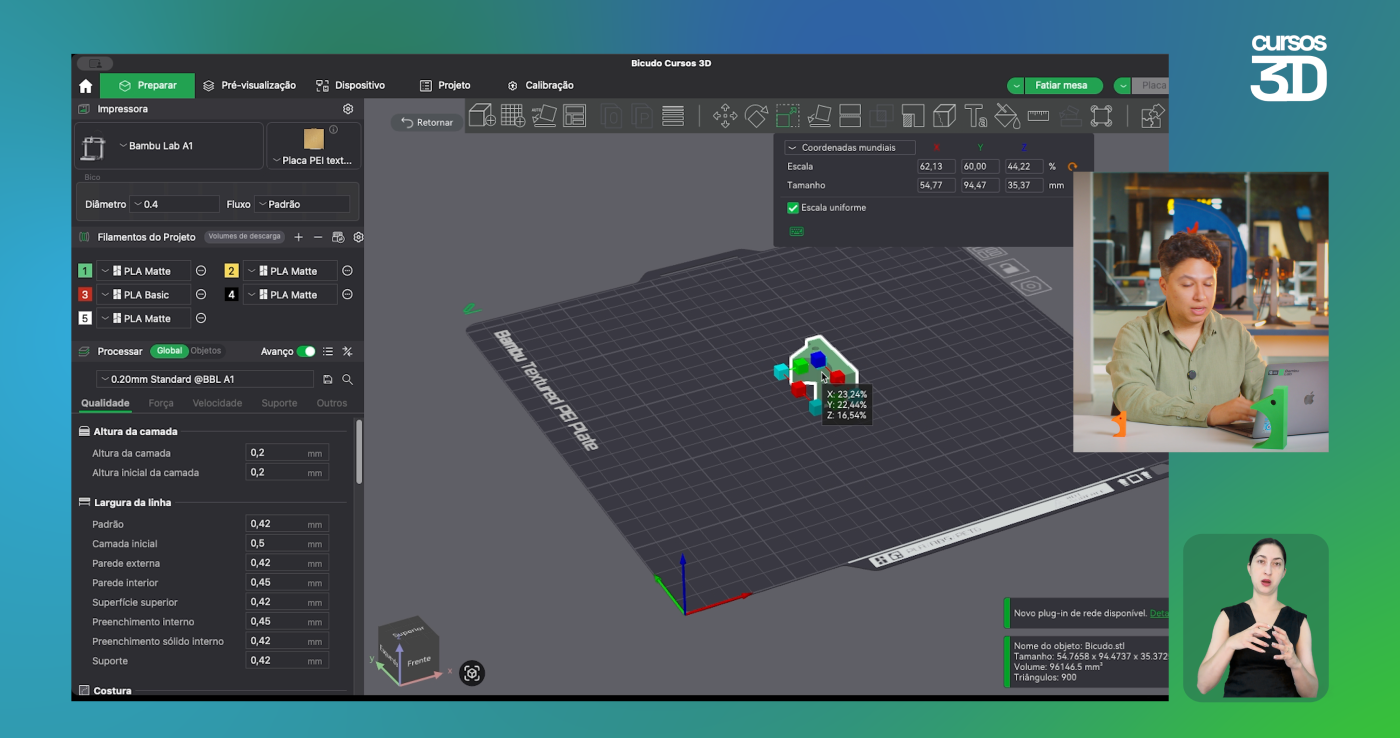Open filament 1 PLA Matte dropdown
The width and height of the screenshot is (1400, 738).
click(x=143, y=271)
